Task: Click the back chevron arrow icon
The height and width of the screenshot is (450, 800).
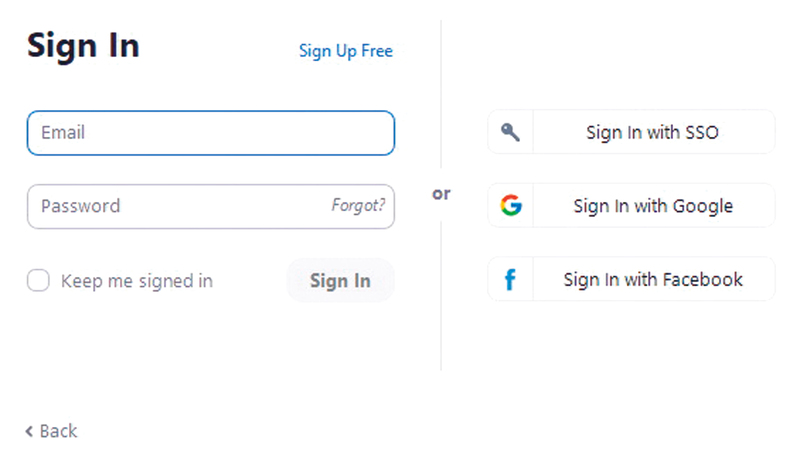Action: (29, 431)
